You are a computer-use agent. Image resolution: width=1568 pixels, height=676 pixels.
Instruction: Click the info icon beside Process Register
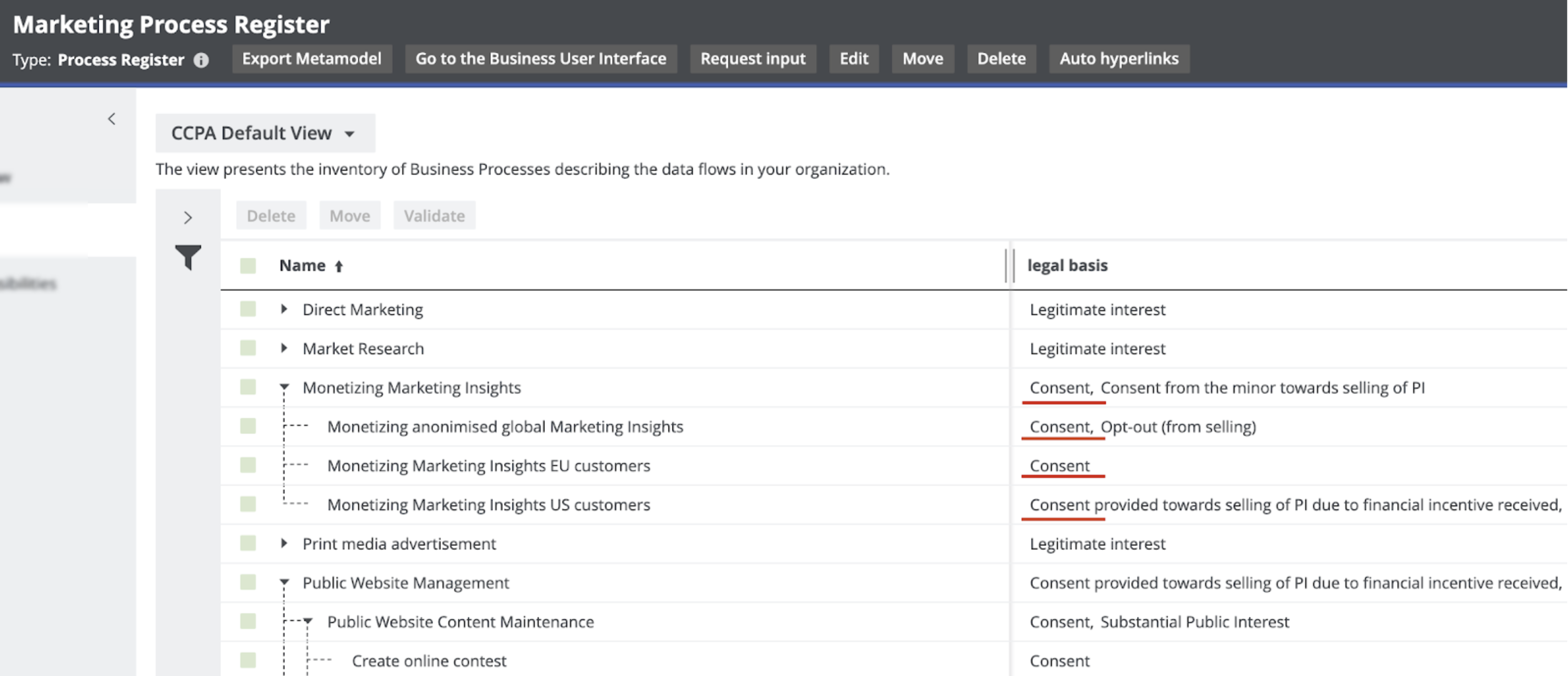201,60
